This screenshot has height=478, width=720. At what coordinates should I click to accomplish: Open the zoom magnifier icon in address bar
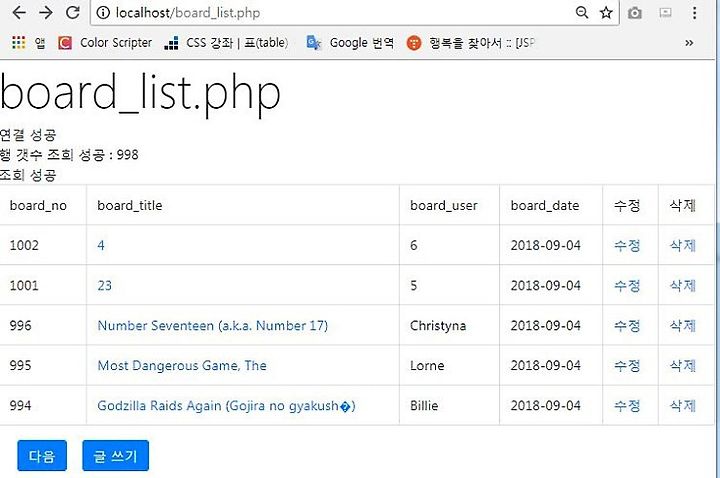(x=582, y=12)
